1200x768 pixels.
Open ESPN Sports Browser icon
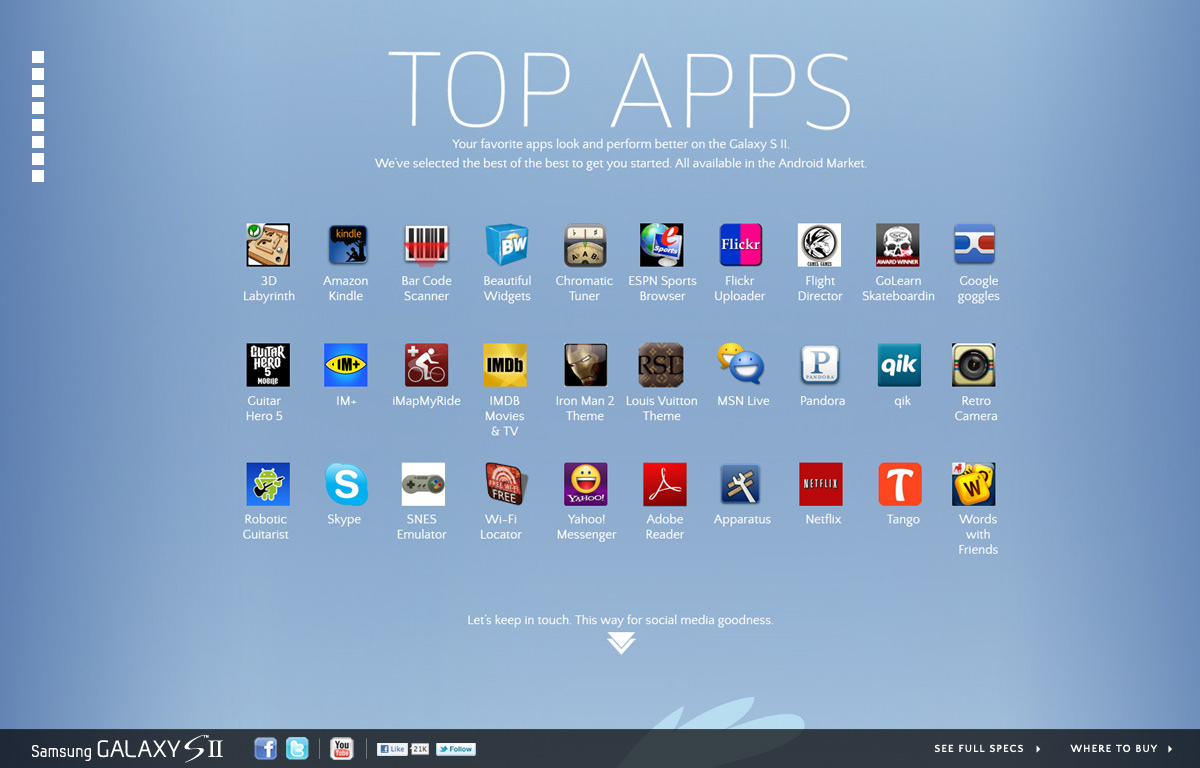(x=662, y=245)
